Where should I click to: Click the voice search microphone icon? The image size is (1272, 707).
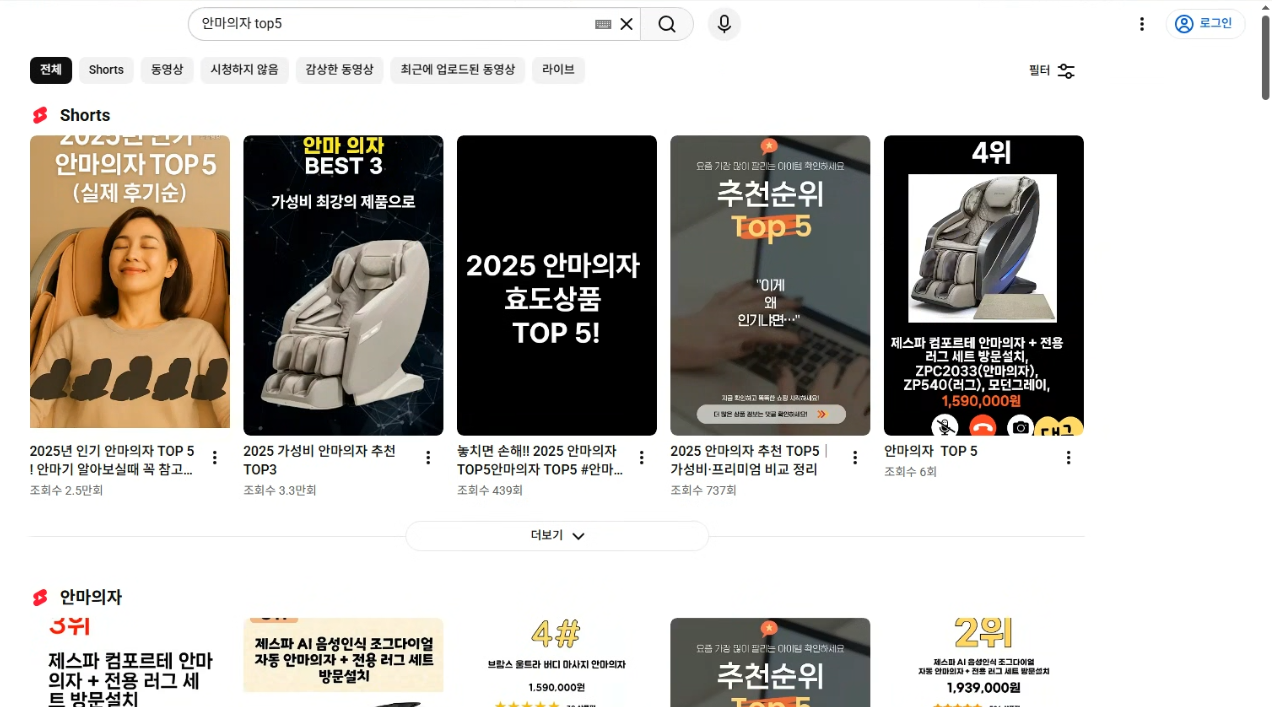pyautogui.click(x=723, y=24)
